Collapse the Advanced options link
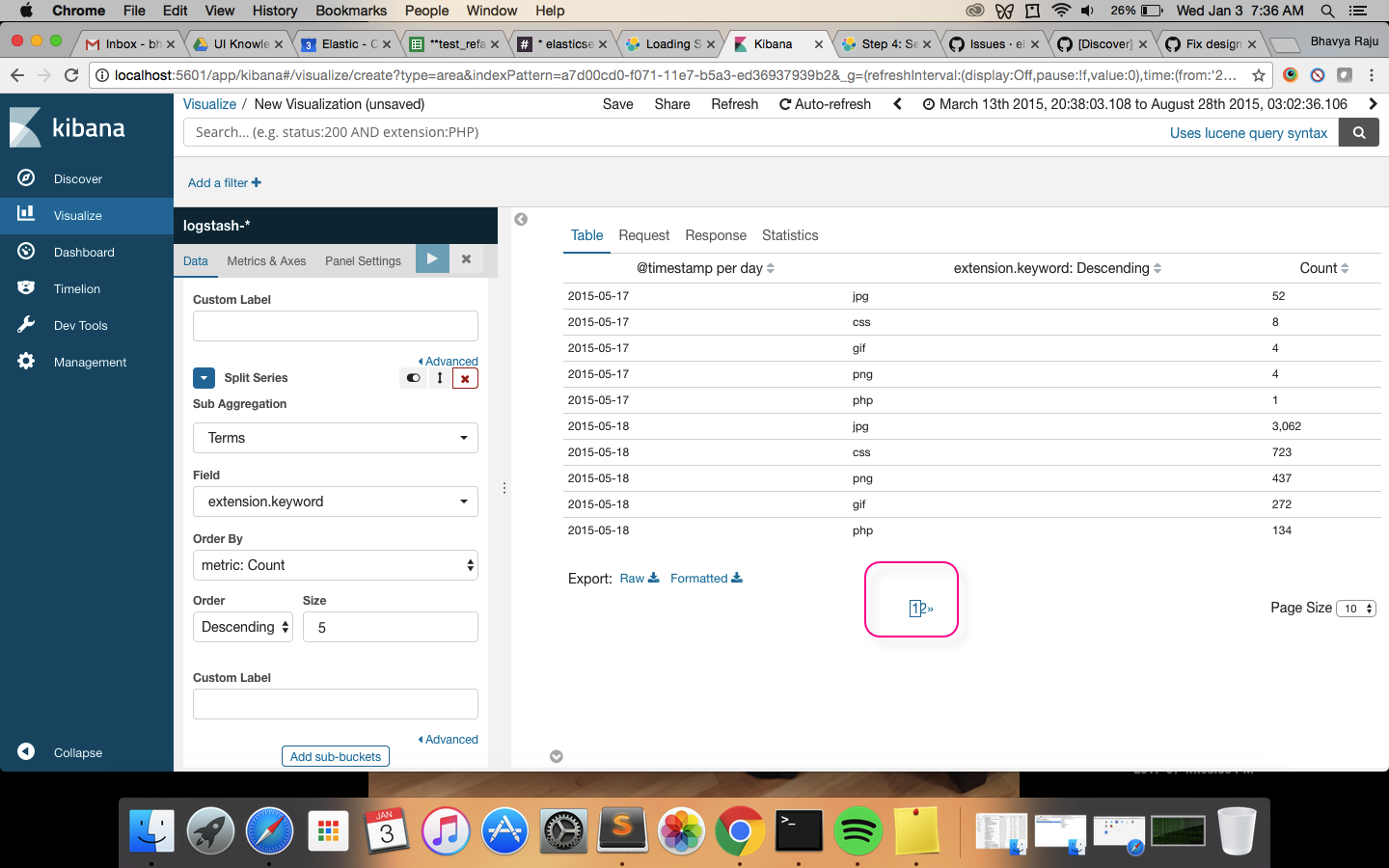The image size is (1389, 868). [448, 361]
